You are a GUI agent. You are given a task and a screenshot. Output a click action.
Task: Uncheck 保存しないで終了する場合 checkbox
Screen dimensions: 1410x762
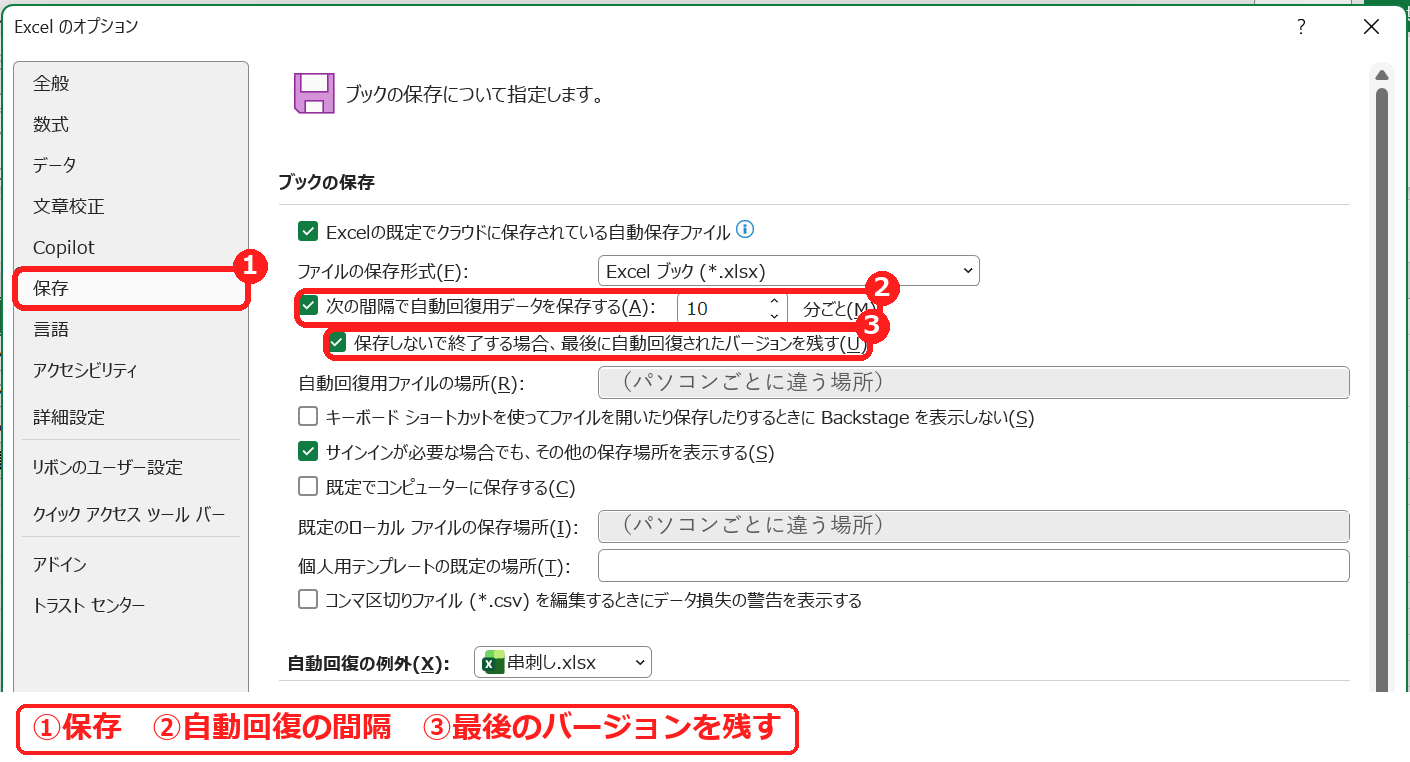[x=338, y=343]
